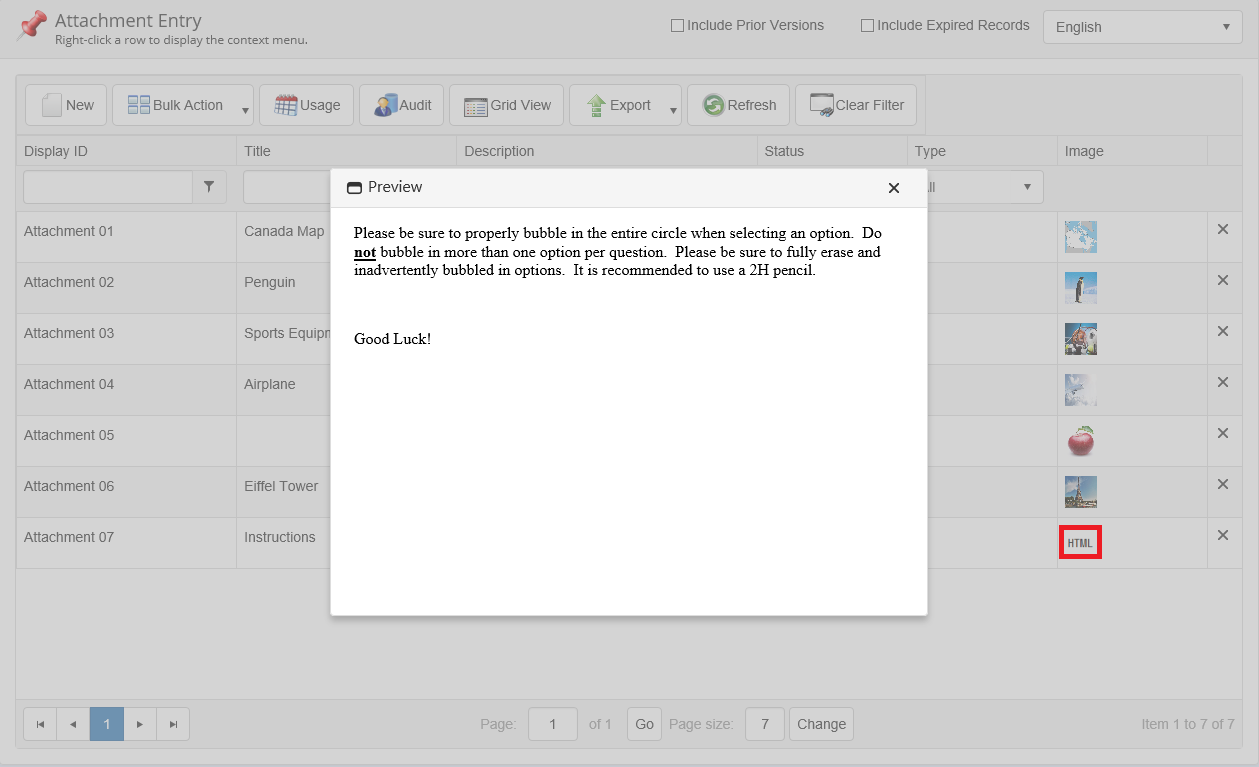This screenshot has height=767, width=1259.
Task: Open the apple thumbnail for Attachment 05
Action: [x=1080, y=440]
